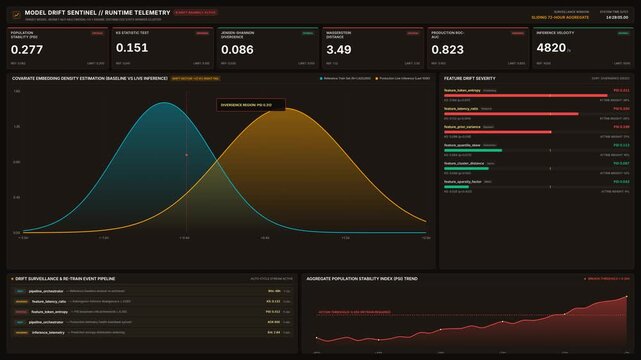Select the Population Stability (PSI) 0.277 card
This screenshot has height=360, width=641.
click(x=58, y=48)
